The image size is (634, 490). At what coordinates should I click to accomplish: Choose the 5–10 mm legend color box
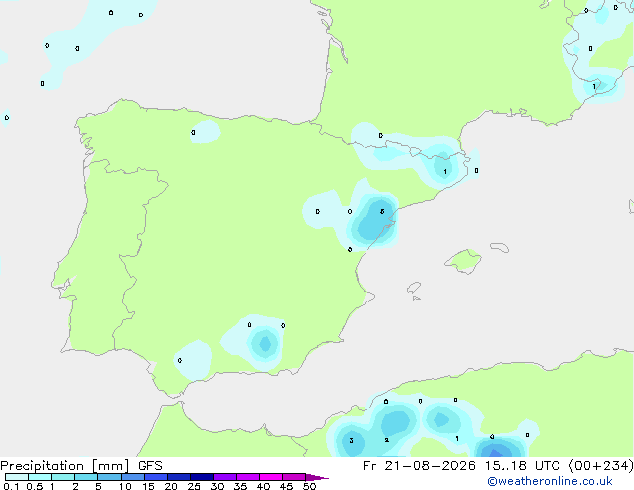(110, 477)
